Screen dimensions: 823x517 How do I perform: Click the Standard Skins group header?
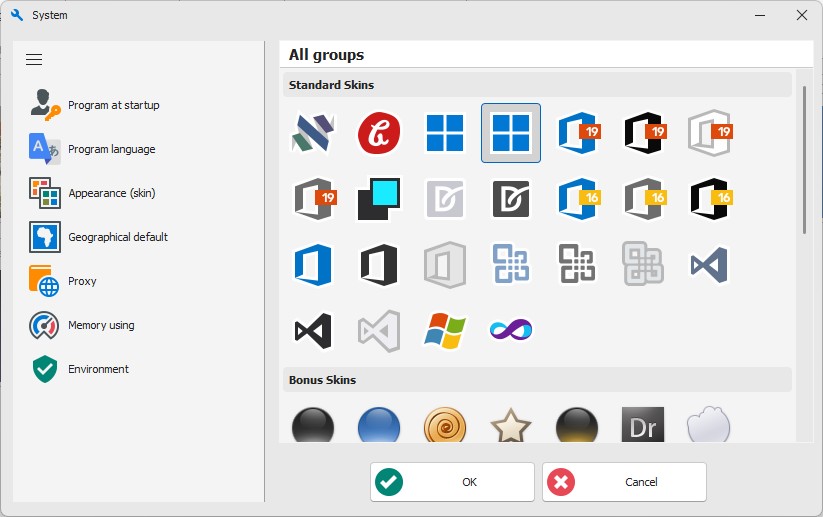coord(537,85)
